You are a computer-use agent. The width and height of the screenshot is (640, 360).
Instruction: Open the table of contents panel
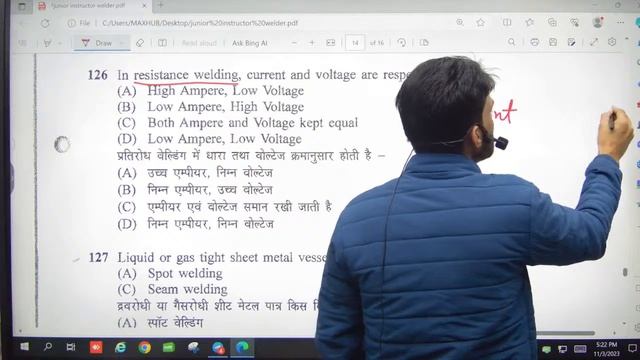[23, 43]
